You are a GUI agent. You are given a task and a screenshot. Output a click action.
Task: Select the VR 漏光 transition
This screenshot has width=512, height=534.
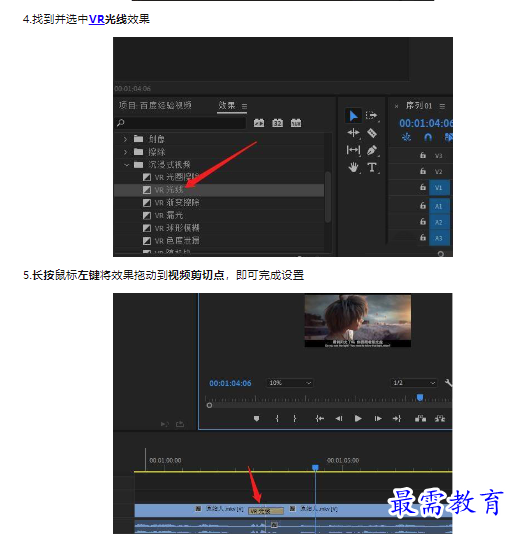(x=219, y=215)
